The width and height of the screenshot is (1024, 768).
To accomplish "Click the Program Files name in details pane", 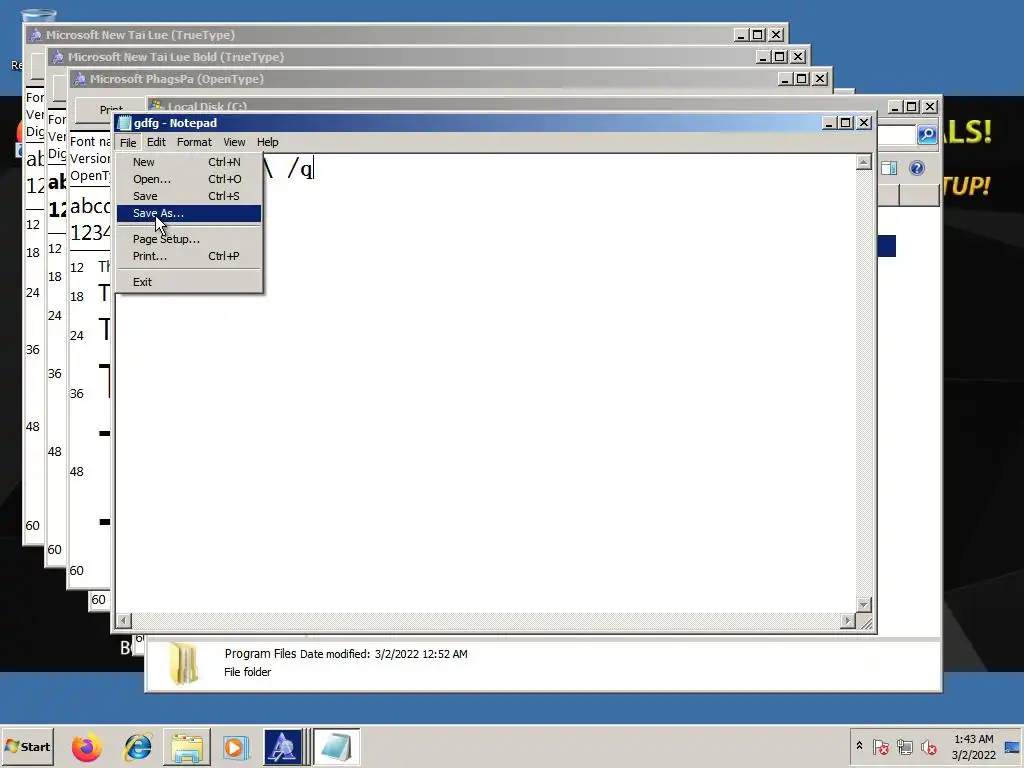I will coord(260,654).
